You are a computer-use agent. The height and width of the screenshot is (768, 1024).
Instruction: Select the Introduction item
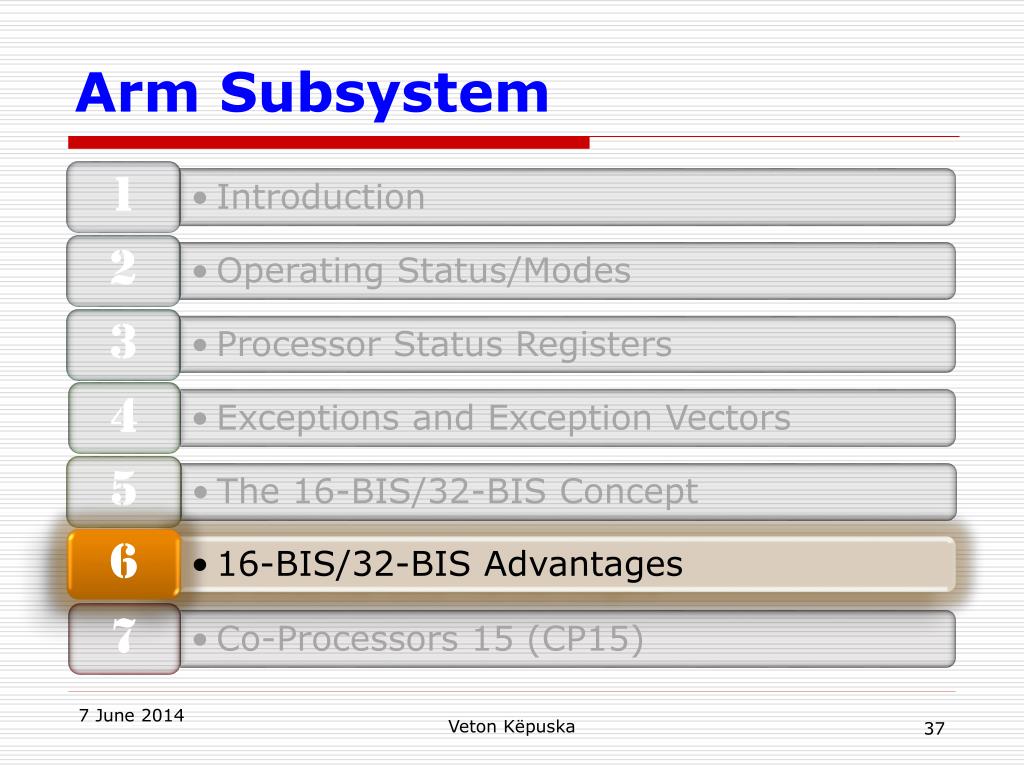[x=567, y=197]
